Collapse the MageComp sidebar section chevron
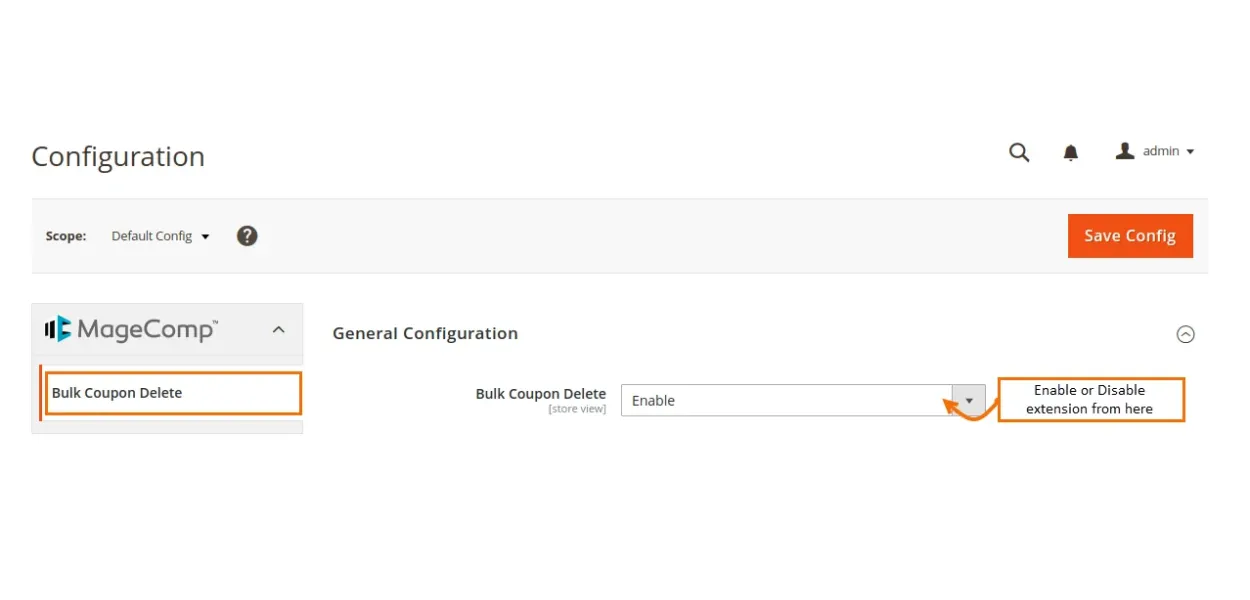Image resolution: width=1250 pixels, height=600 pixels. [x=279, y=329]
